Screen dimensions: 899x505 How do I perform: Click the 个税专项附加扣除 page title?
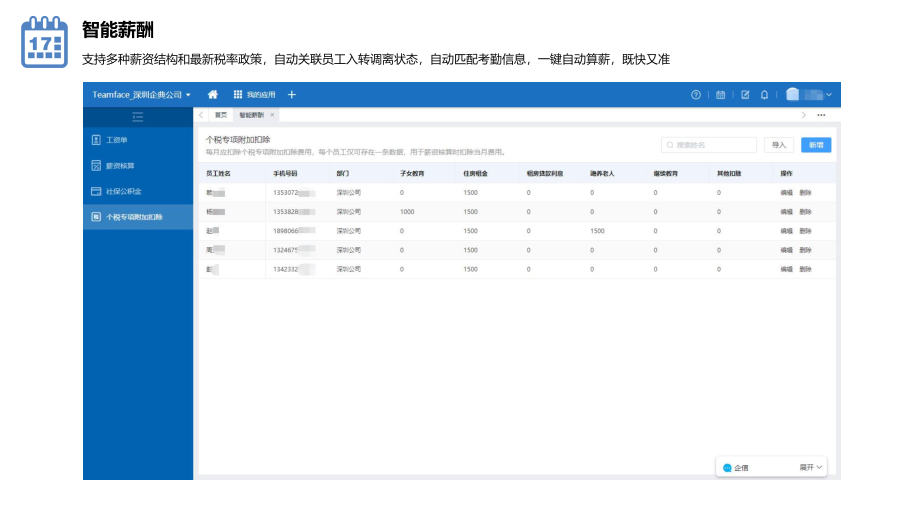[x=238, y=139]
